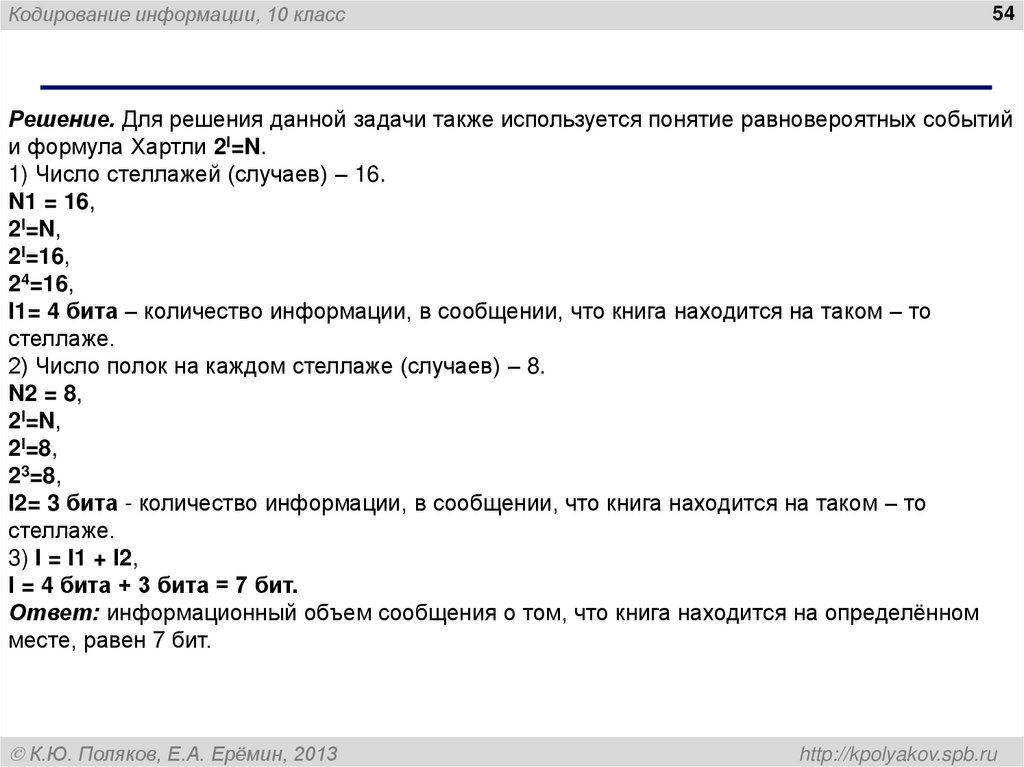Click the formula 'I = I1 + I2,'

click(86, 558)
